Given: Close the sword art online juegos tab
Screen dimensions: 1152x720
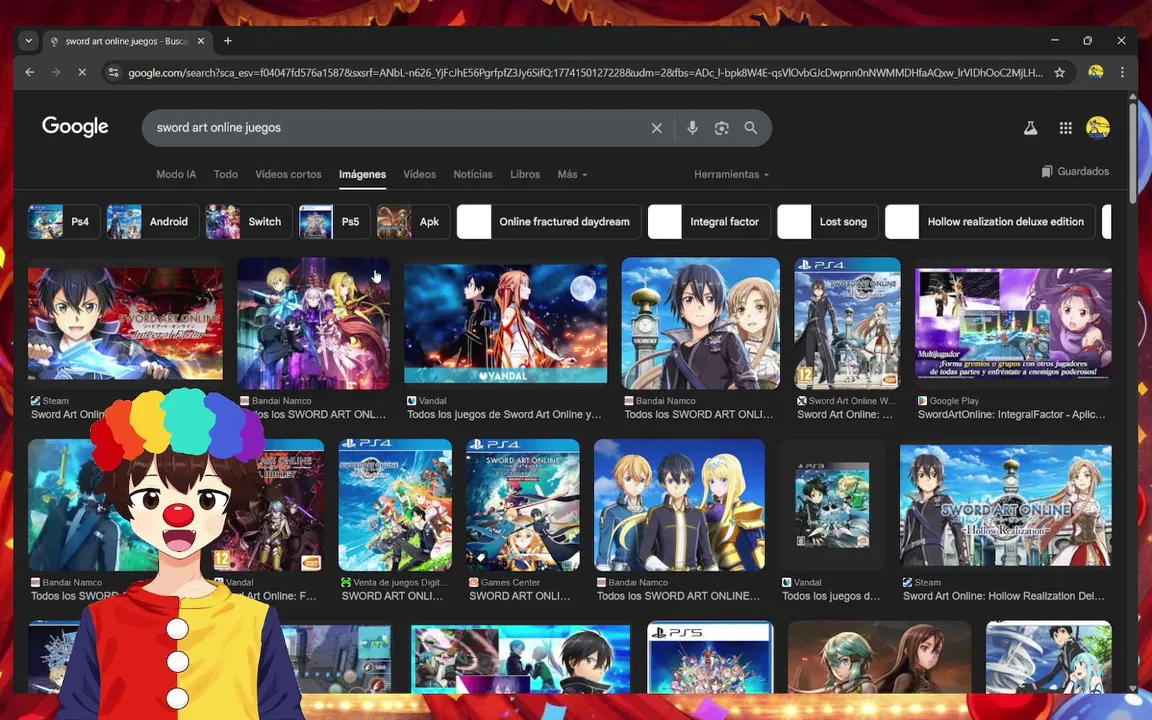Looking at the screenshot, I should click(x=201, y=41).
